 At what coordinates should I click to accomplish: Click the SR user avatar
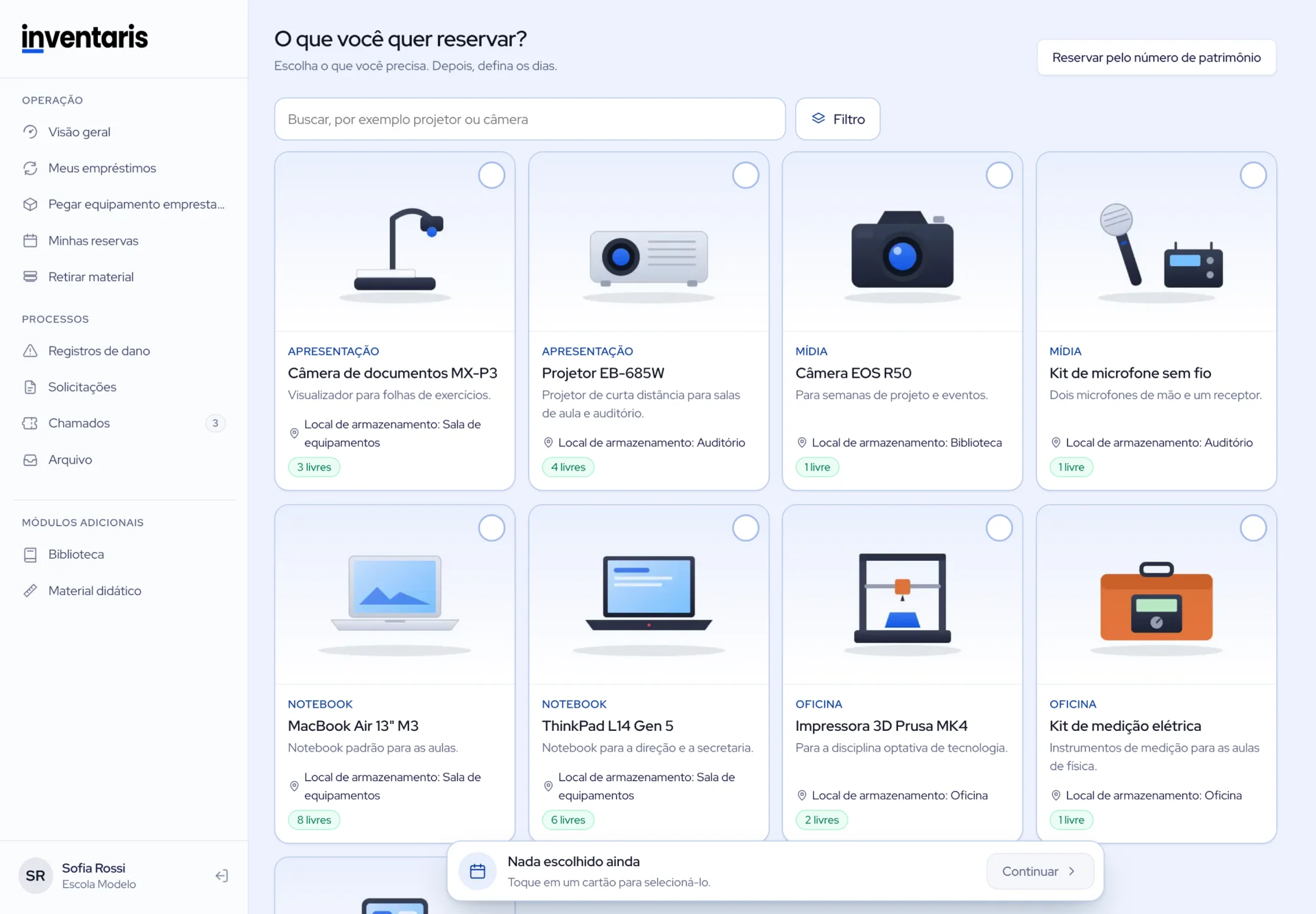click(36, 876)
